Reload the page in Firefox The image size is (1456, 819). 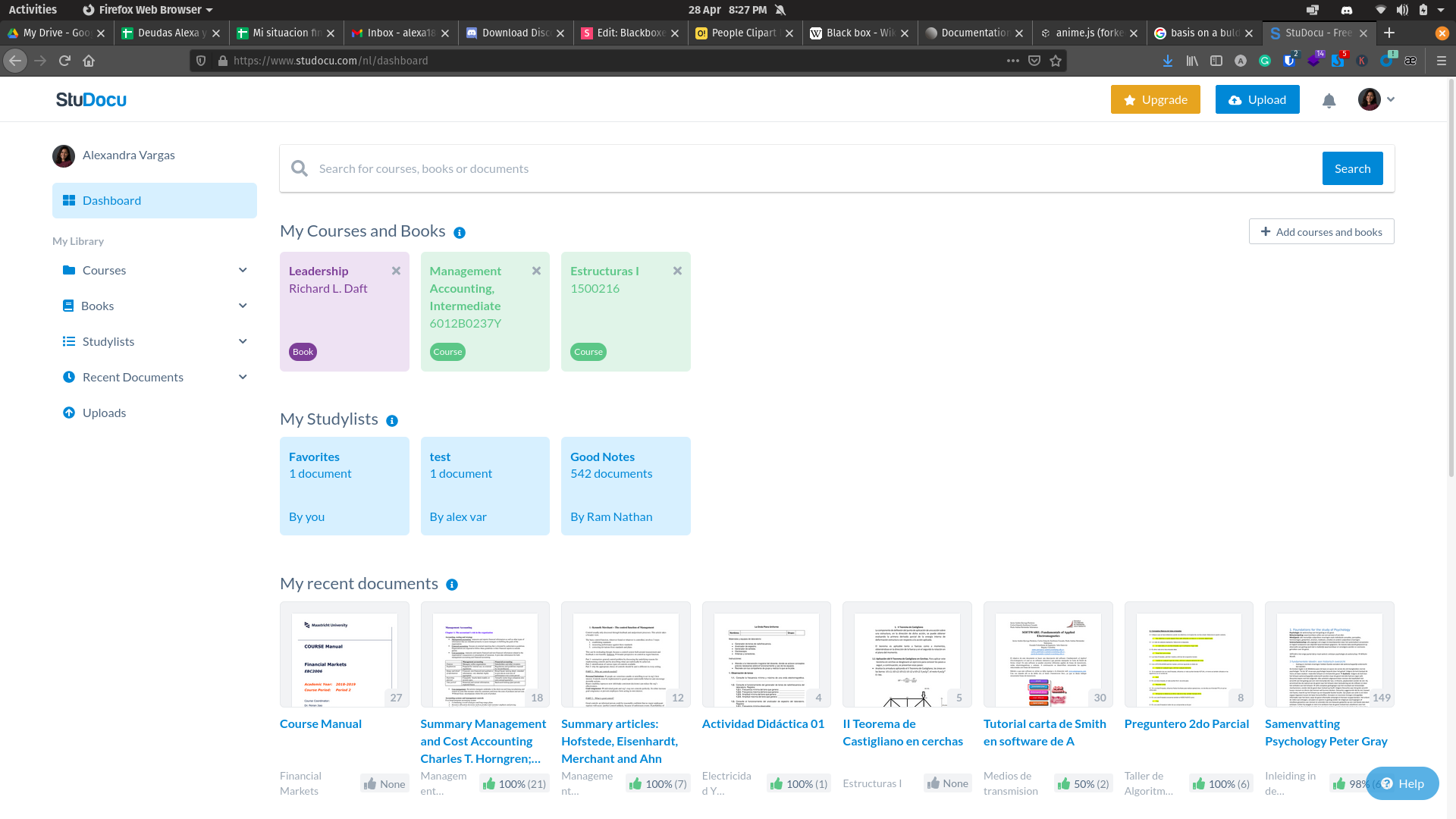(64, 61)
